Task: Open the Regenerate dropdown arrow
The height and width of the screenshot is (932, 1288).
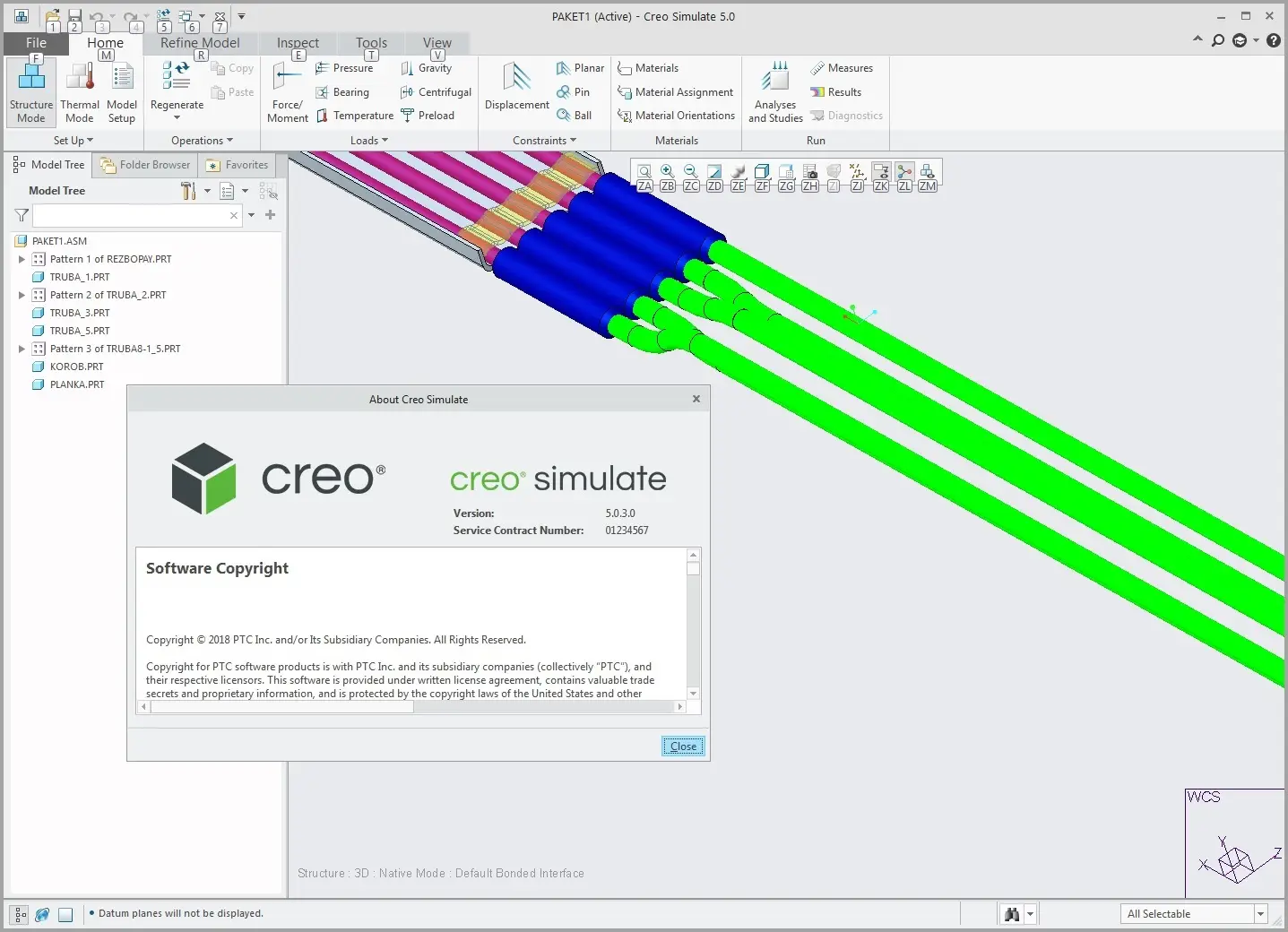Action: (177, 118)
